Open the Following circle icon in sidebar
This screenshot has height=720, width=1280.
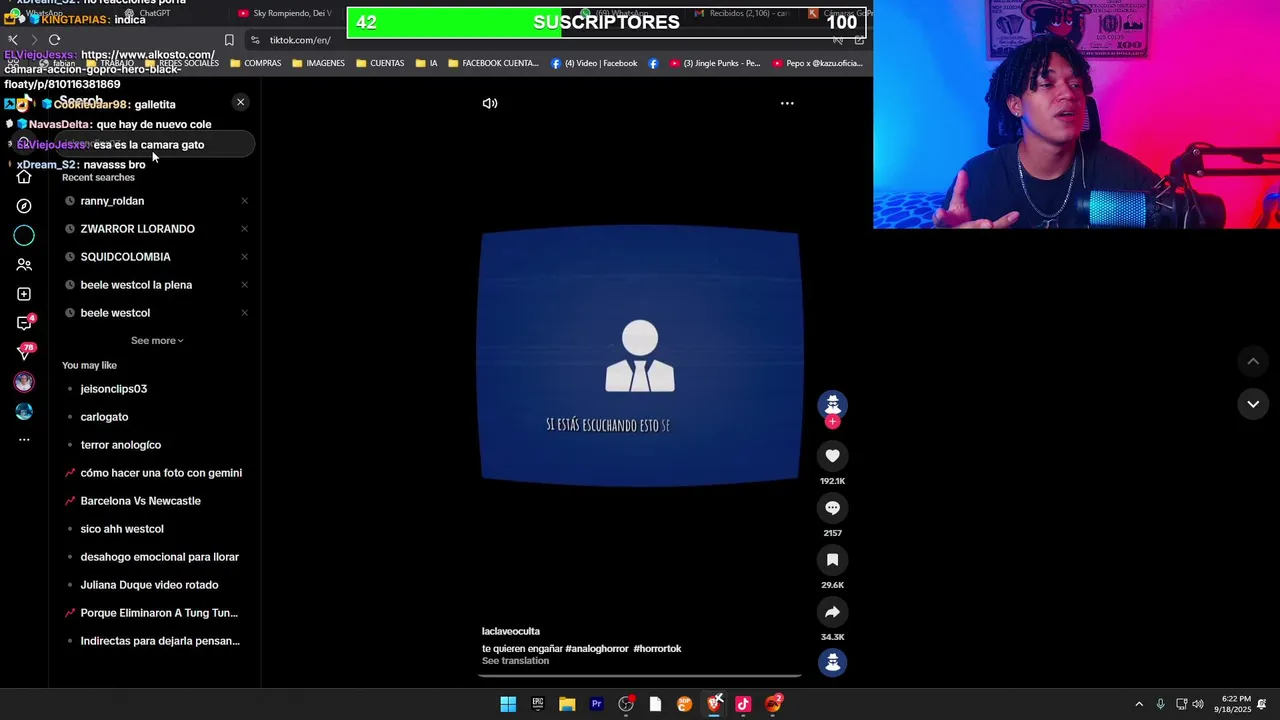[24, 235]
